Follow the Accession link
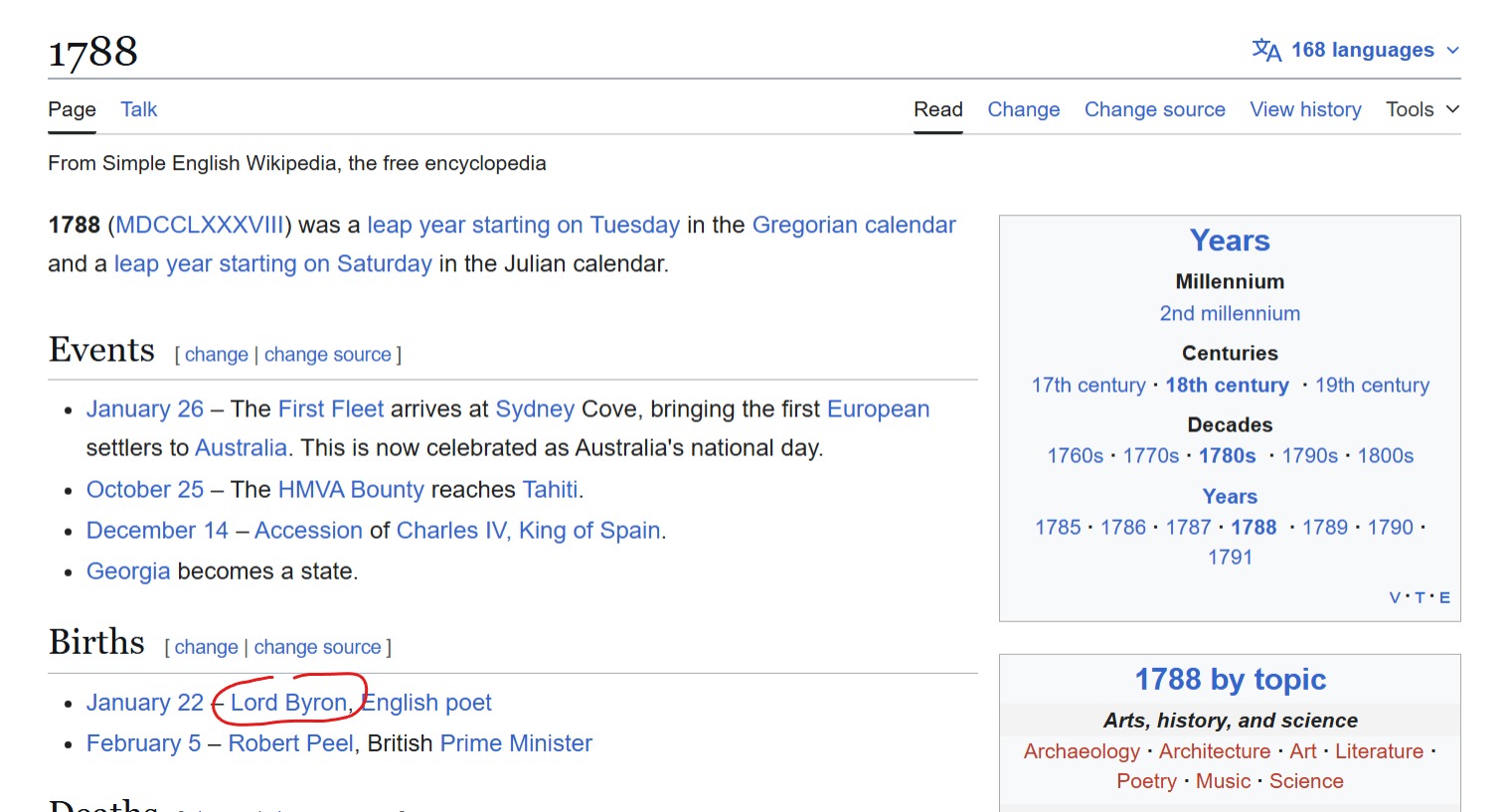The image size is (1507, 812). coord(308,530)
